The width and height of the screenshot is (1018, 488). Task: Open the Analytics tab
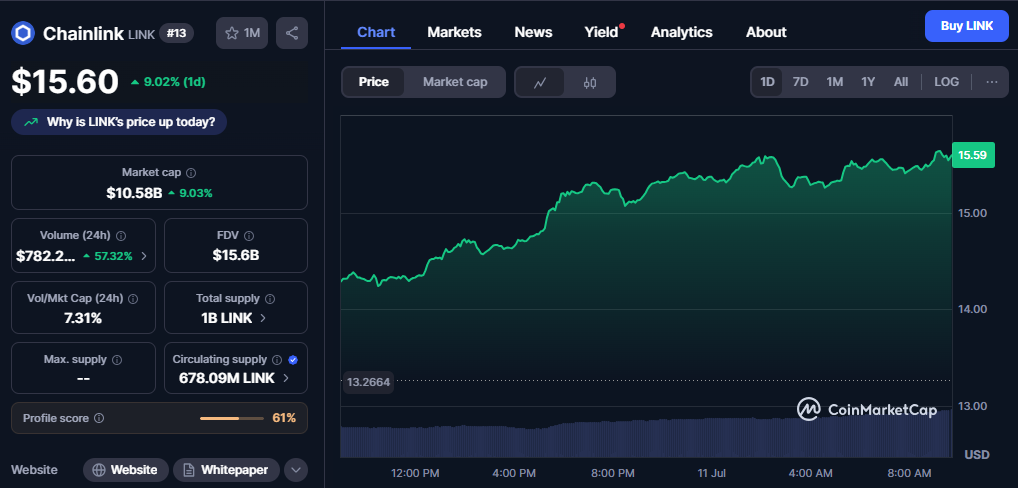(682, 32)
